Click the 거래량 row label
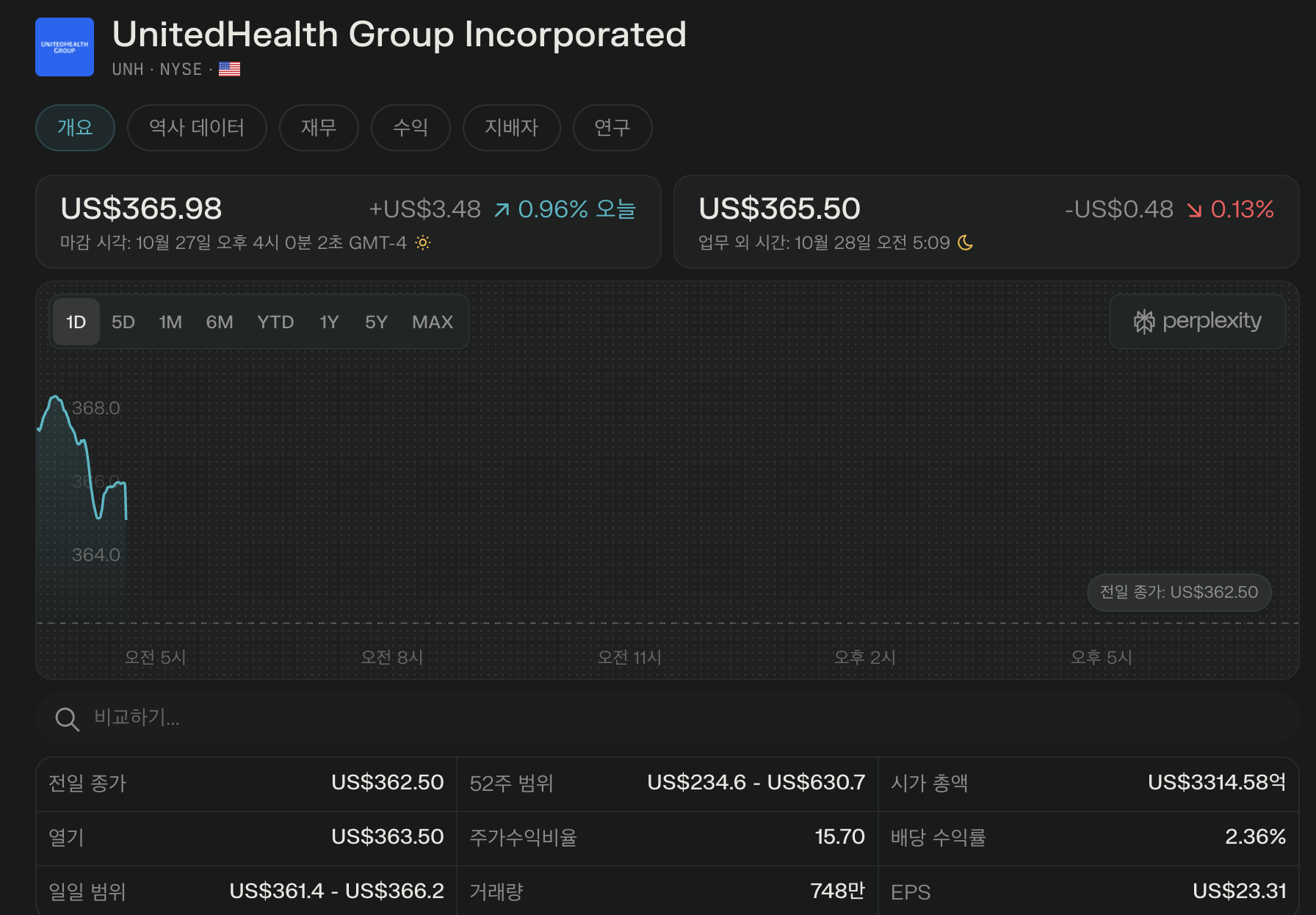Viewport: 1316px width, 915px height. [496, 892]
